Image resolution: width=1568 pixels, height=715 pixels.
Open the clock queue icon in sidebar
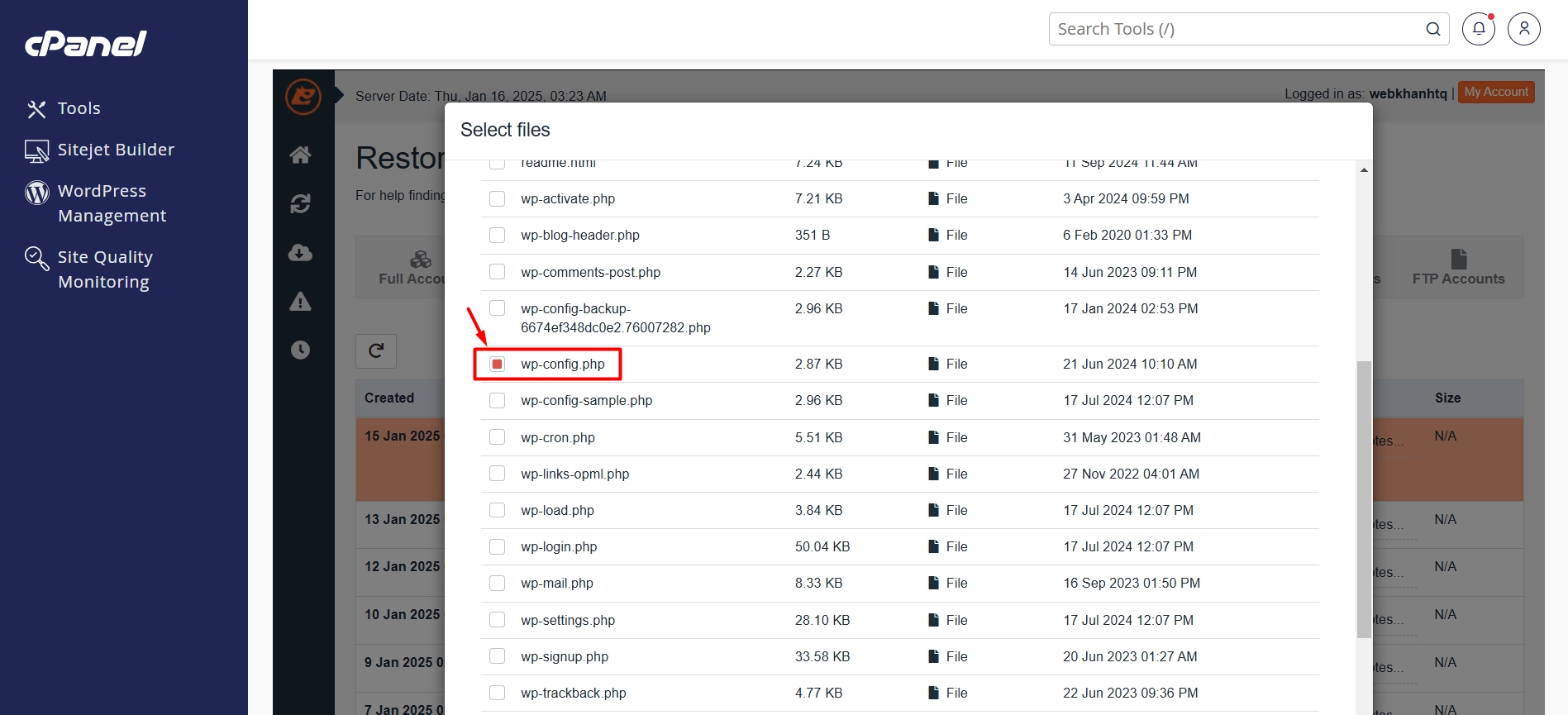point(301,350)
